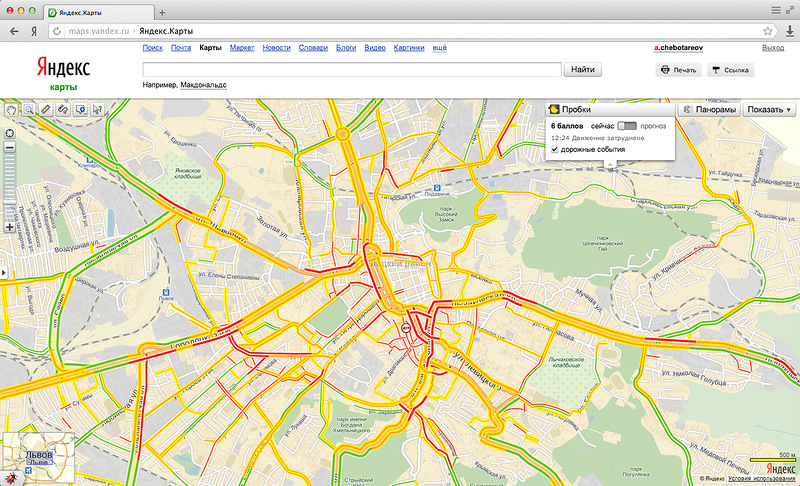Select the hand pan tool
Image resolution: width=800 pixels, height=486 pixels.
tap(11, 109)
